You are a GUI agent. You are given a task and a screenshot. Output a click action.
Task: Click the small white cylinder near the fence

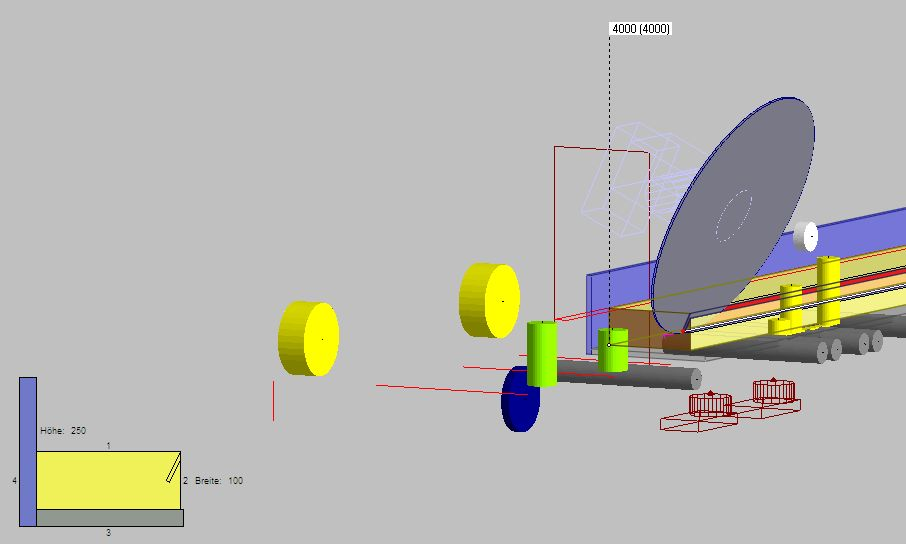pos(806,237)
